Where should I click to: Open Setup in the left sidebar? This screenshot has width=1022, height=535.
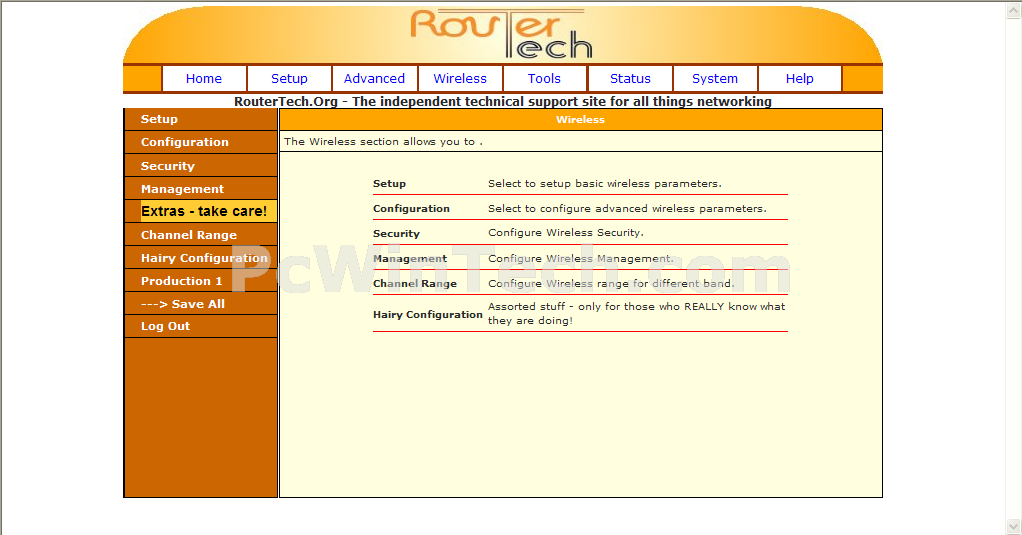click(x=201, y=119)
